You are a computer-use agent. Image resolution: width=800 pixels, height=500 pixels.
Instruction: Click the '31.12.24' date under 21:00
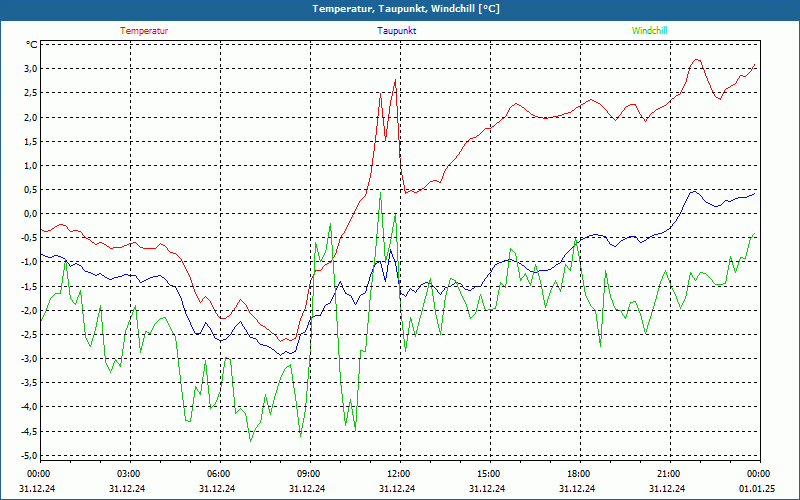click(667, 489)
